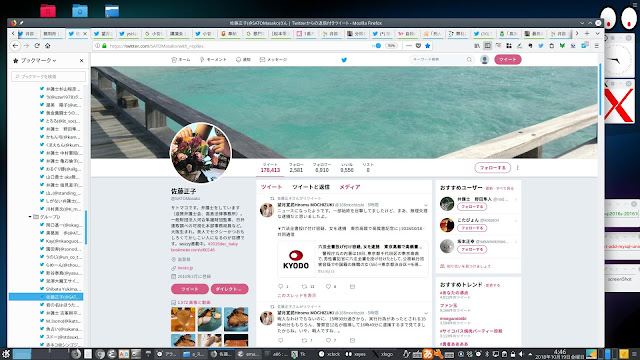Collapse the グループD bookmark folder
Screen dimensions: 640x360
(30, 217)
